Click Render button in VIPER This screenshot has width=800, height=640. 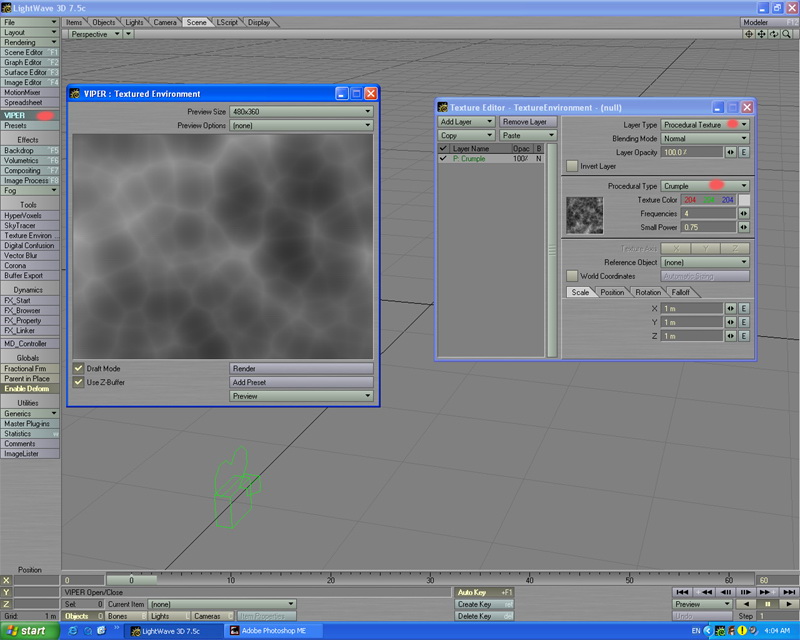(x=301, y=368)
